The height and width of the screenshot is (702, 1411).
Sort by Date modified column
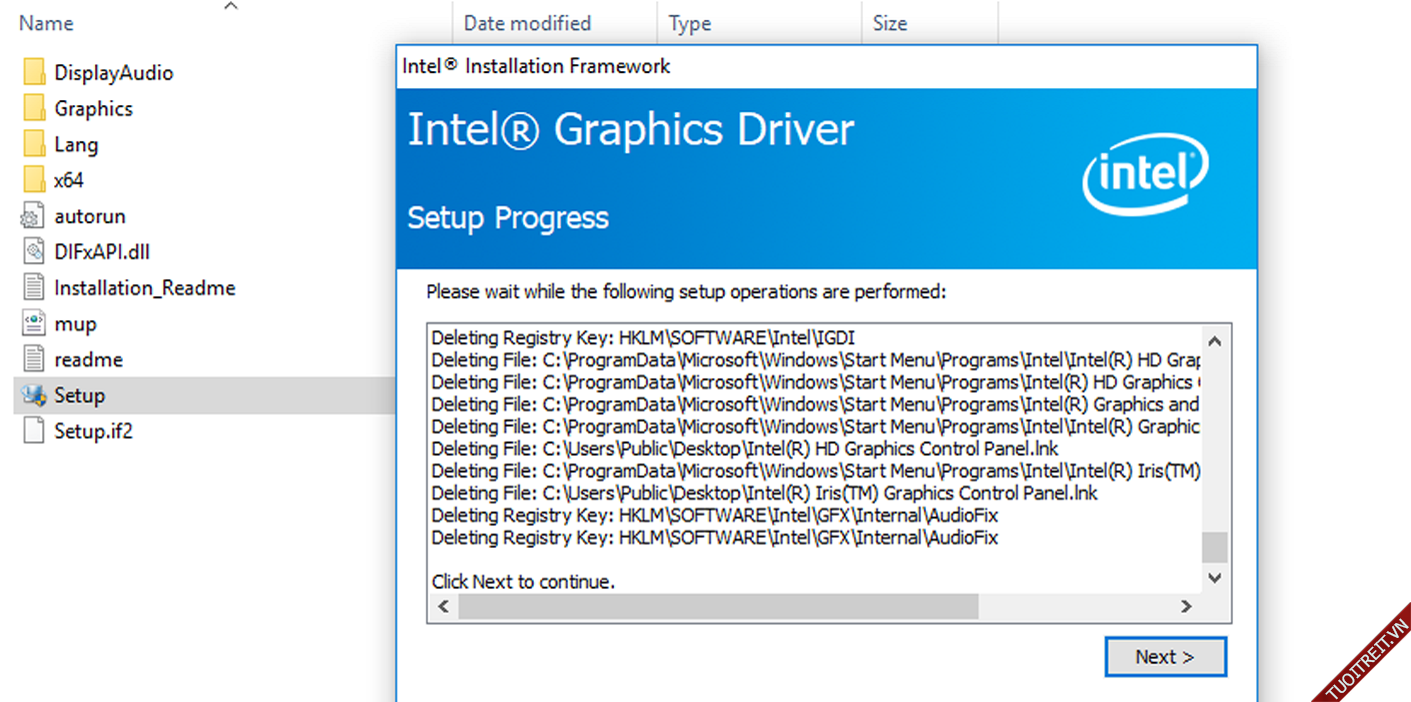point(527,23)
